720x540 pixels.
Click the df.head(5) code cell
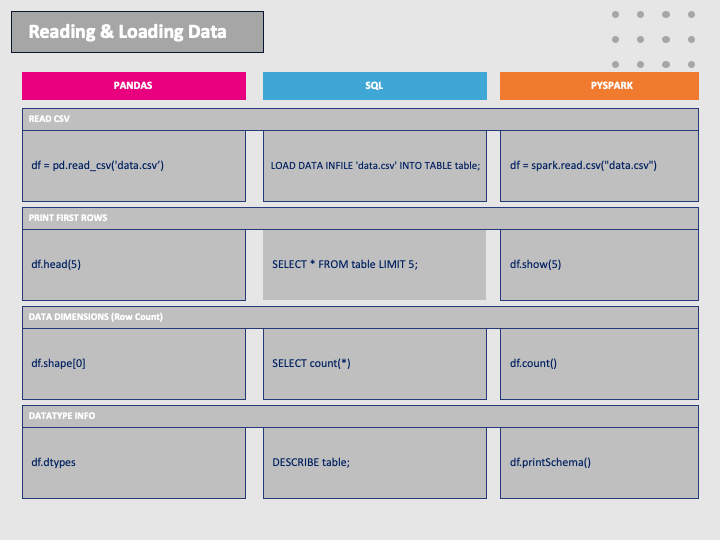[x=134, y=265]
